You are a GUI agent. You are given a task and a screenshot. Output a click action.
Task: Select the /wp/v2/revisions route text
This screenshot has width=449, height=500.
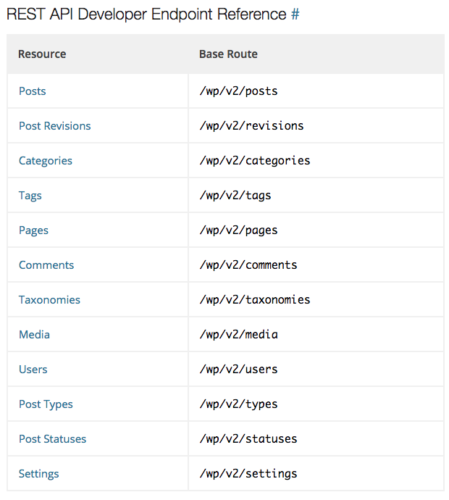pyautogui.click(x=252, y=126)
